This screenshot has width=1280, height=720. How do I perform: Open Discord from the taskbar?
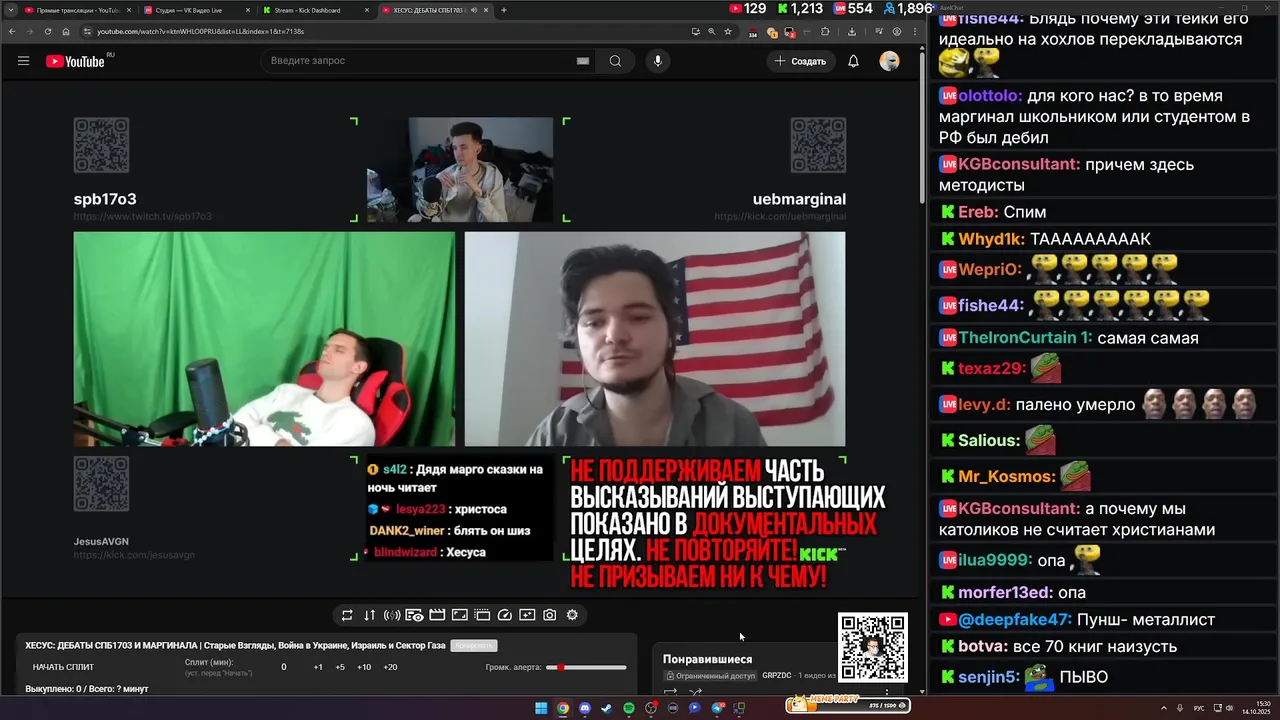tap(585, 708)
